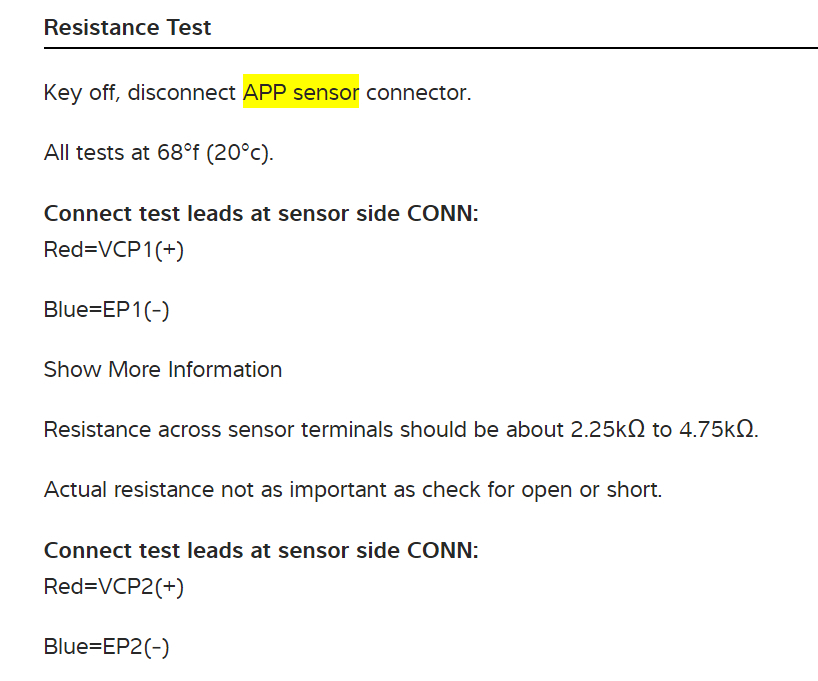Image resolution: width=818 pixels, height=681 pixels.
Task: Click the 2.25kΩ resistance value
Action: point(607,430)
